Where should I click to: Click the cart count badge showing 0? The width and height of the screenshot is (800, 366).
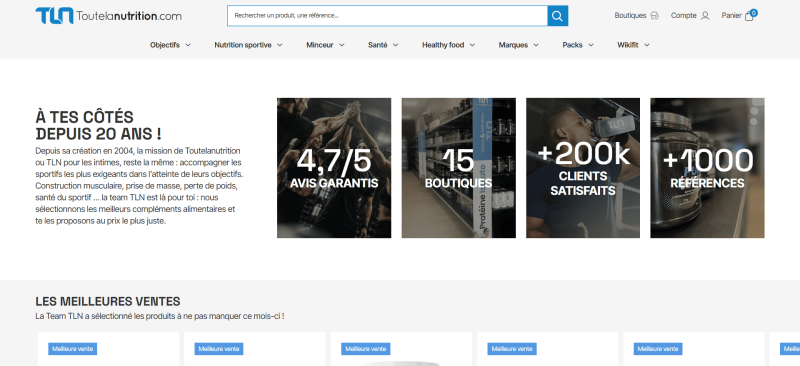(754, 12)
